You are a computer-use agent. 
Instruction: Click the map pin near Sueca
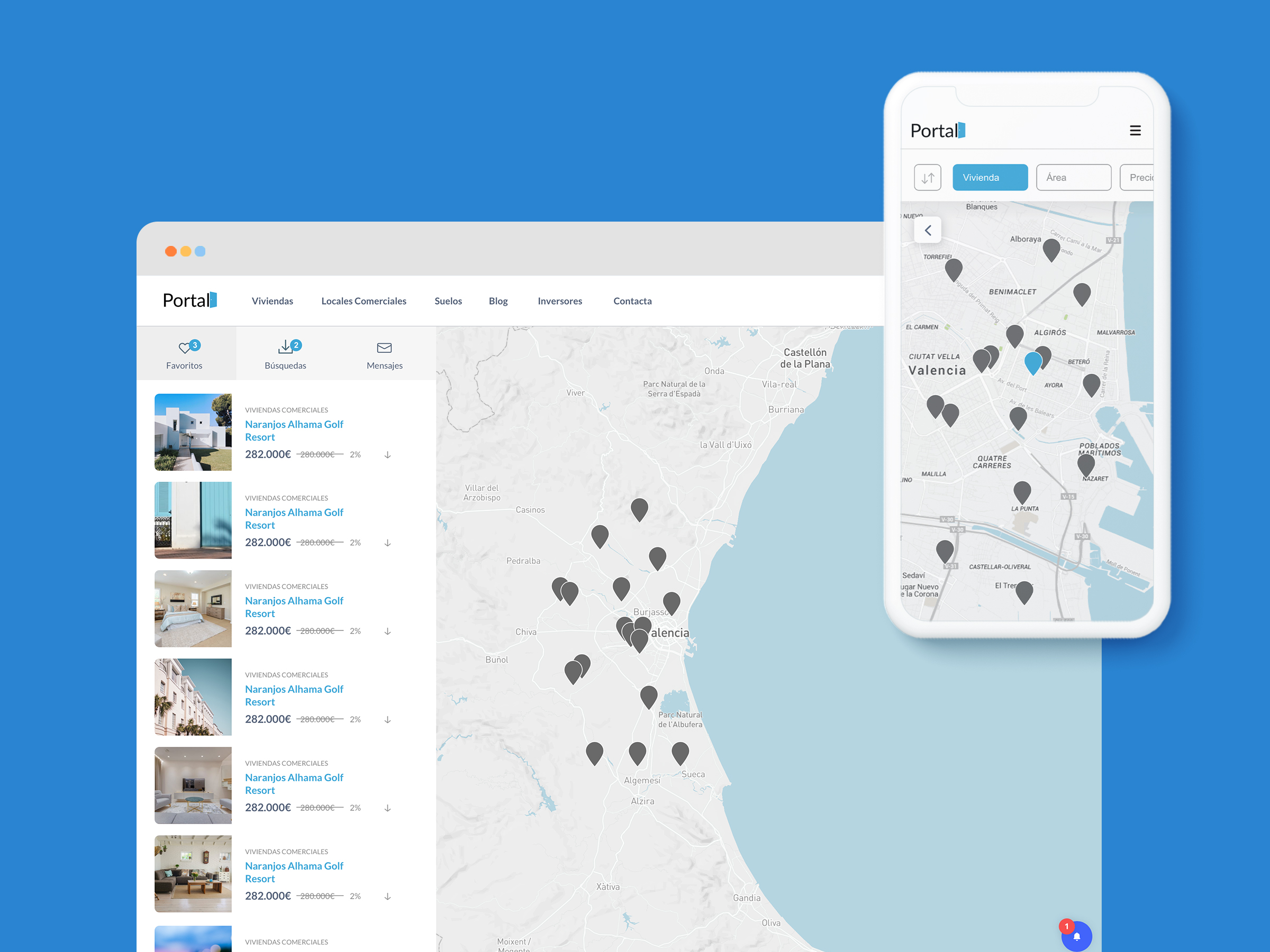(x=681, y=754)
